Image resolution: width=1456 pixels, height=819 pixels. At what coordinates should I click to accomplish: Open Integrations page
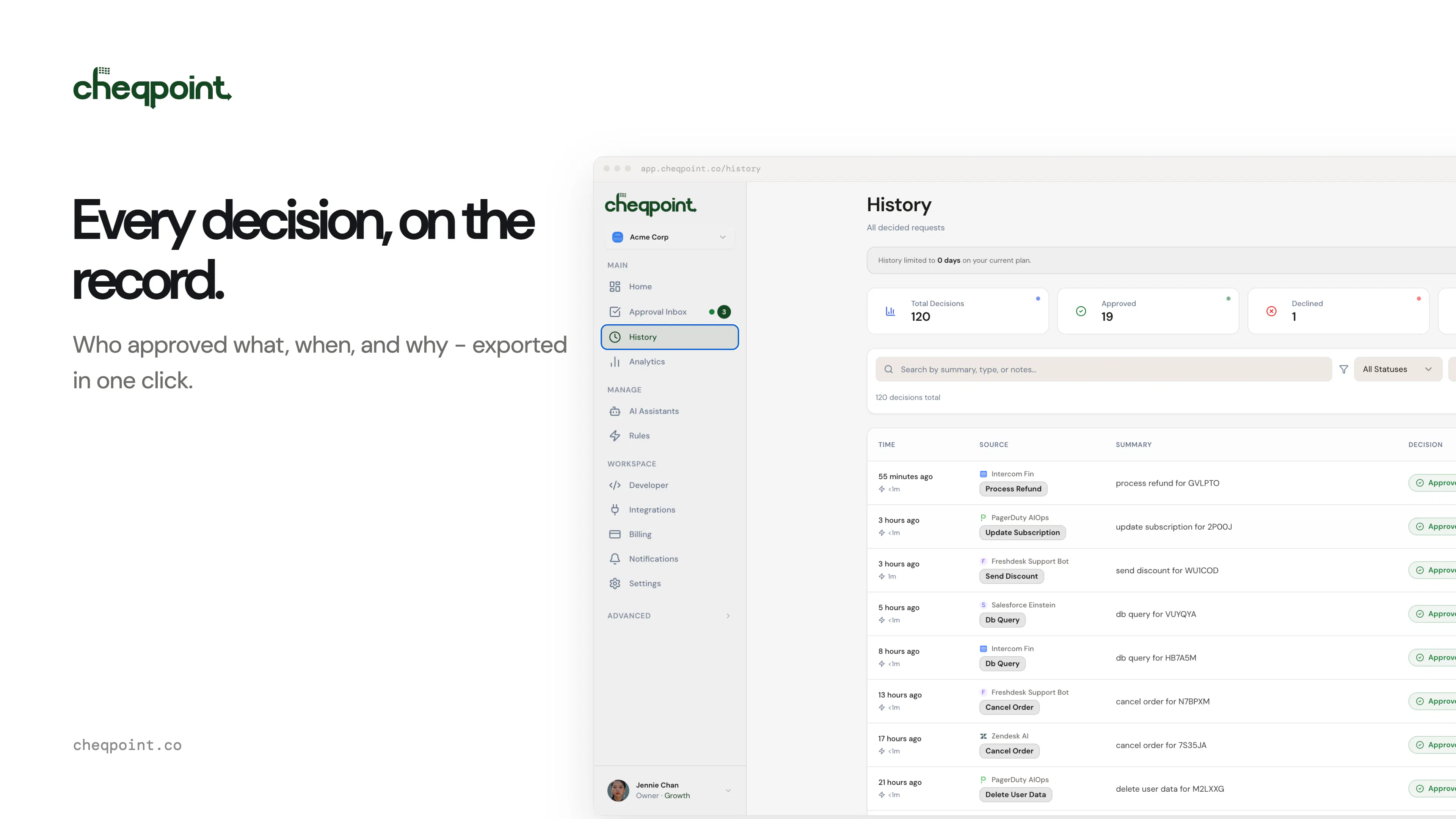coord(669,510)
